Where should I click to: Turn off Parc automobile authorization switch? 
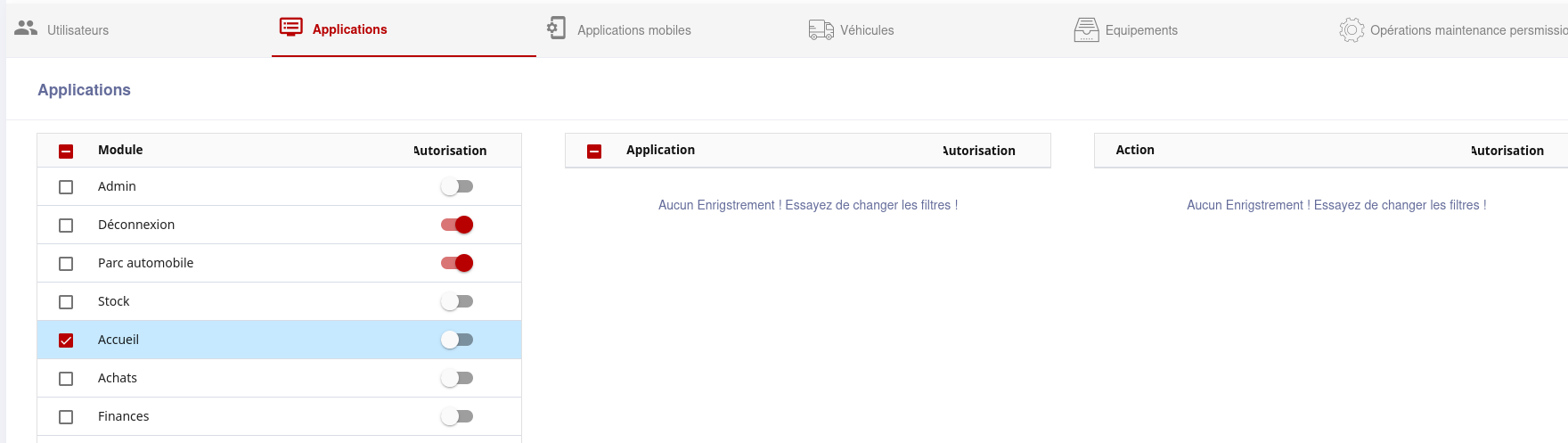coord(457,263)
